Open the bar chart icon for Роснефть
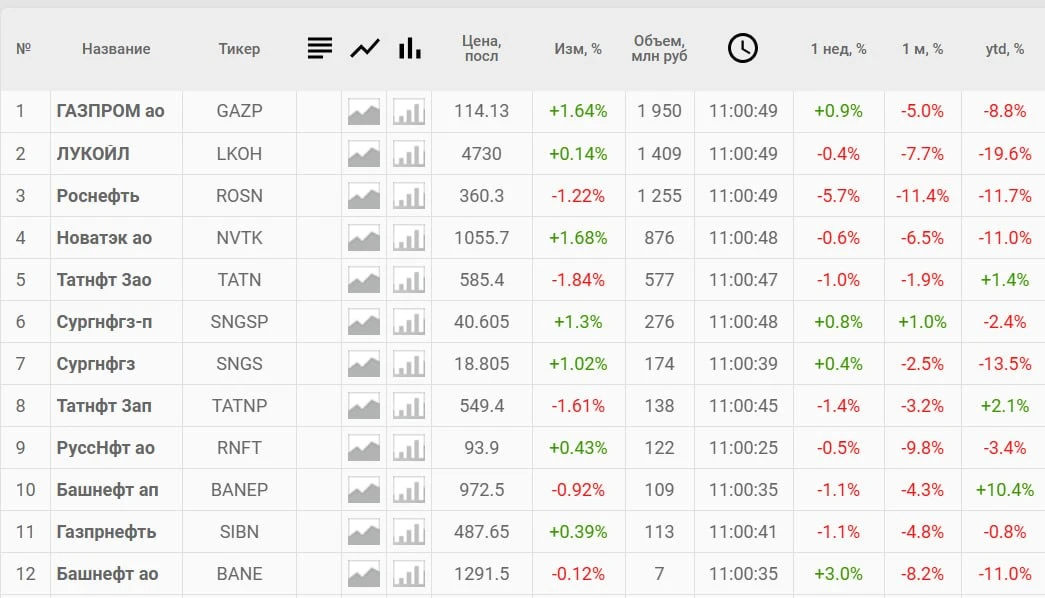The height and width of the screenshot is (598, 1045). pos(409,196)
